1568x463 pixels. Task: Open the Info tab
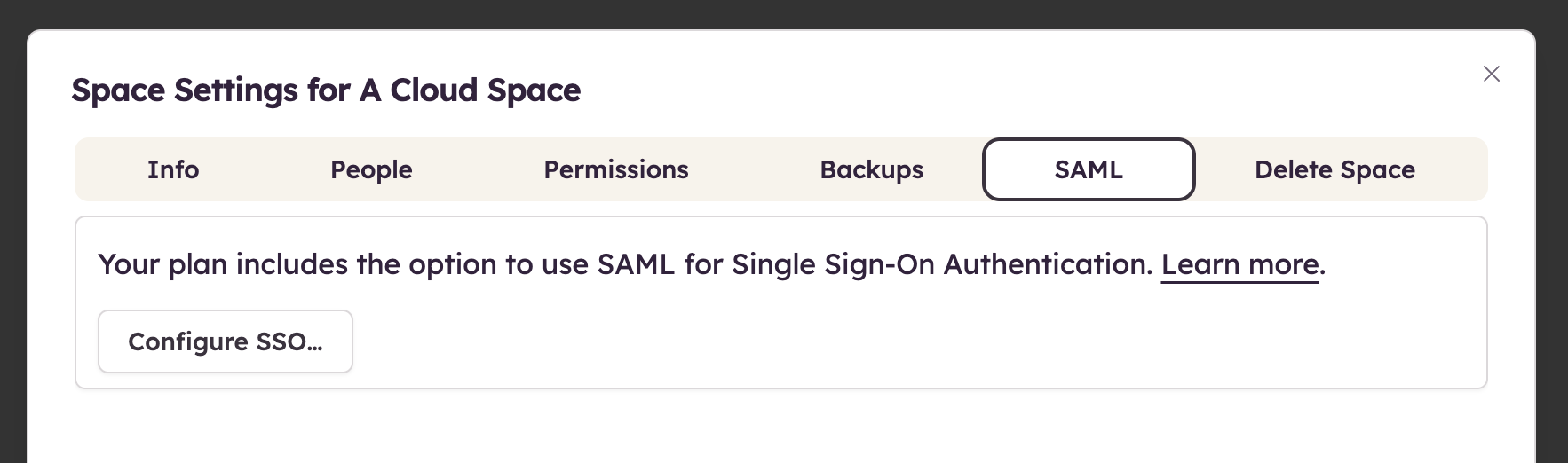tap(173, 169)
